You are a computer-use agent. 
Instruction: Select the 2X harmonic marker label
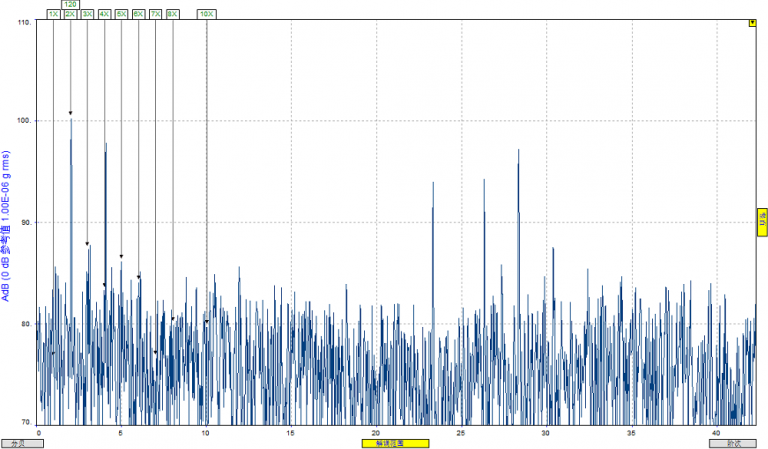70,14
